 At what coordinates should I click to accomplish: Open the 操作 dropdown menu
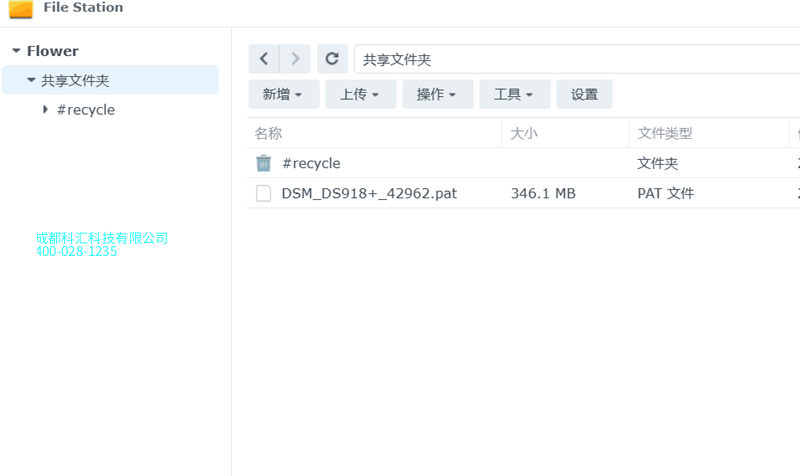438,94
